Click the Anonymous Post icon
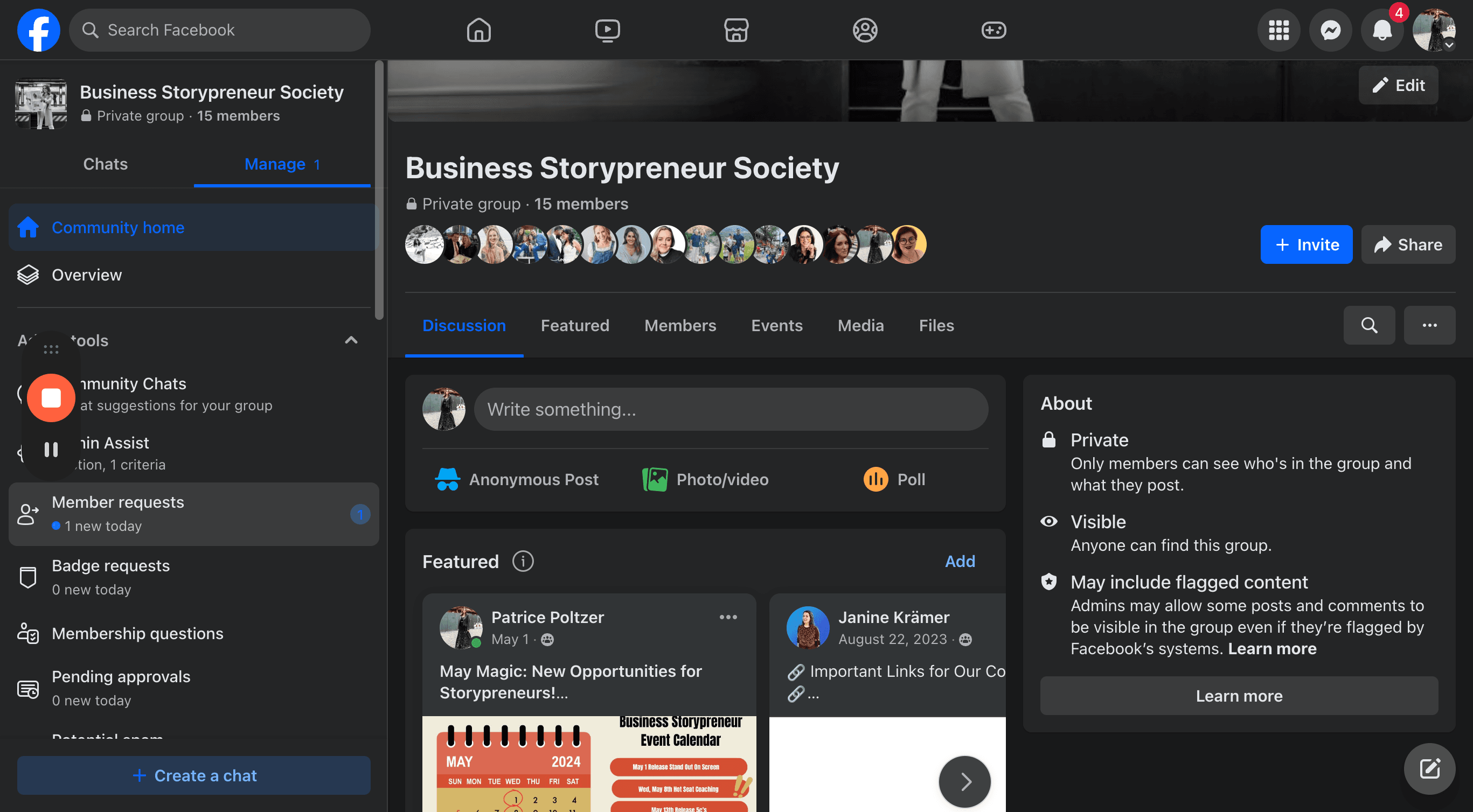The height and width of the screenshot is (812, 1473). [448, 479]
